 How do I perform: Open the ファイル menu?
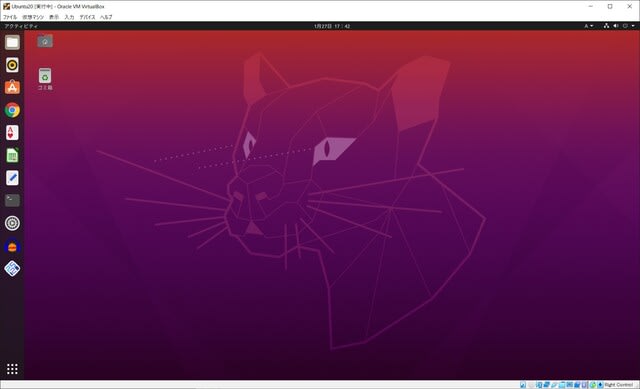tap(10, 17)
